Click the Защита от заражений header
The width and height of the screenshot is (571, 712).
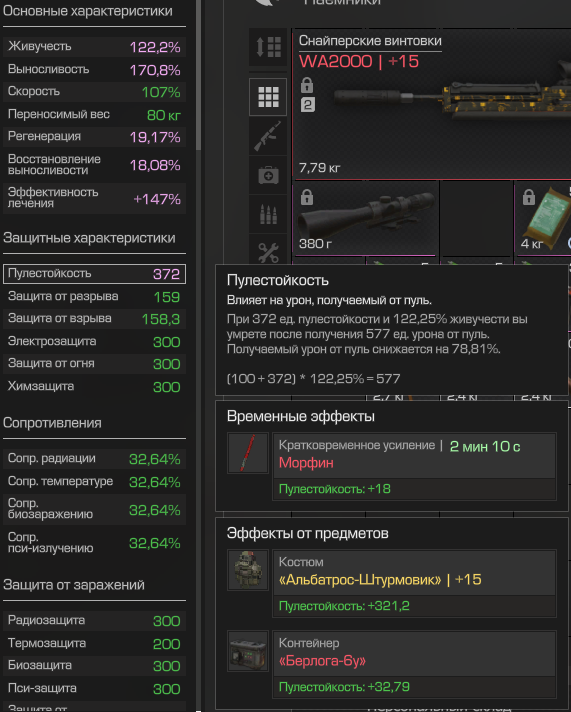74,585
